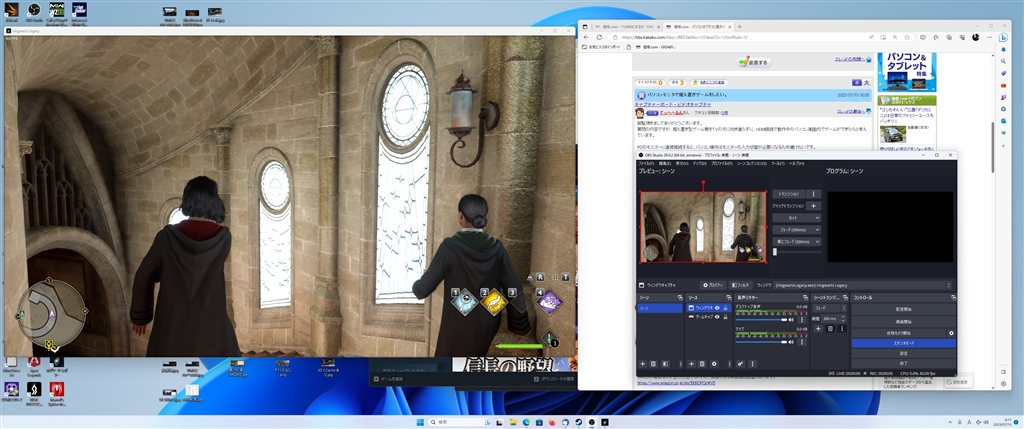Open virtual camera settings gear icon
Screen dimensions: 1024x429
[x=951, y=333]
